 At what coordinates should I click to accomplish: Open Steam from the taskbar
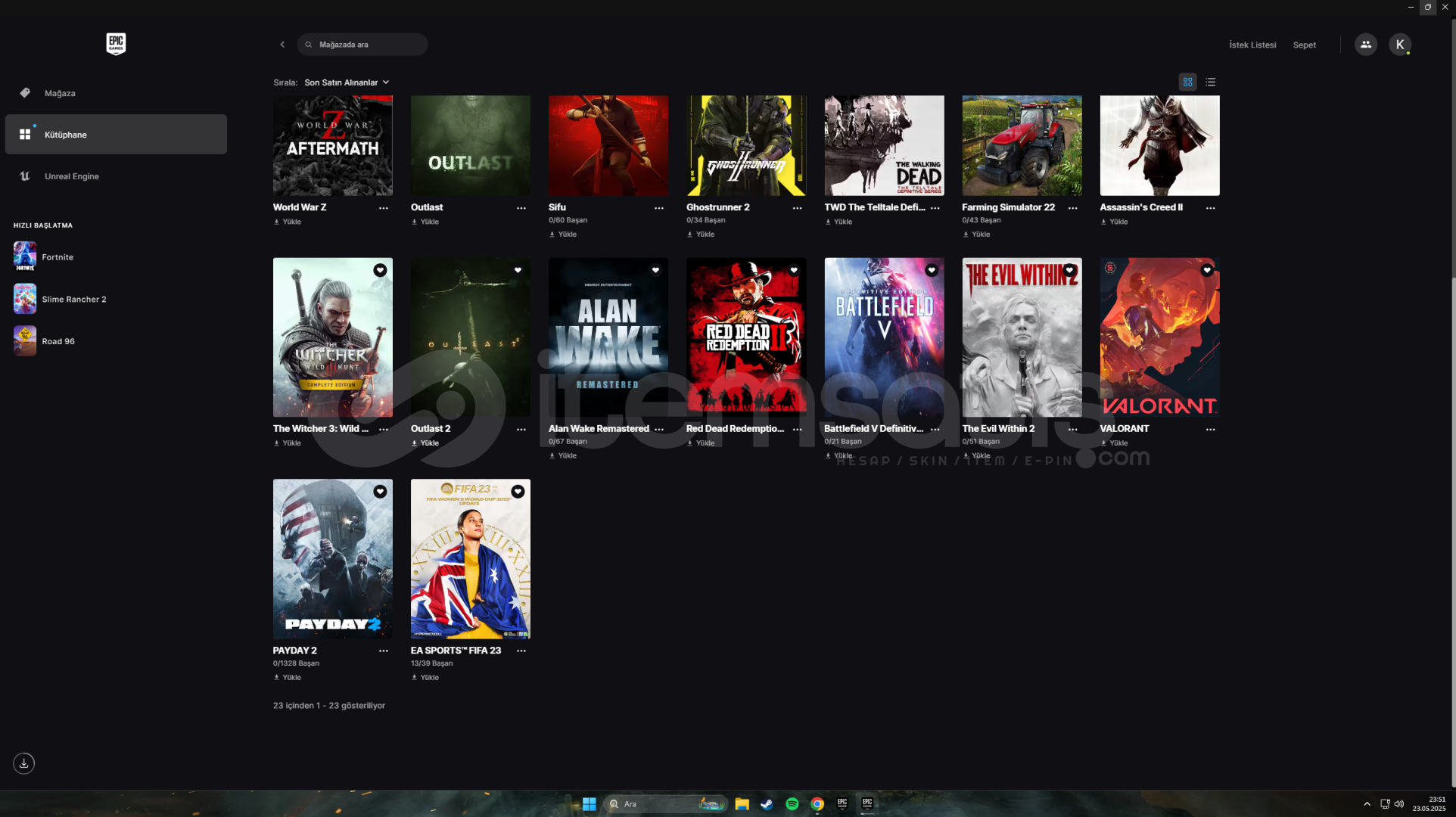767,804
